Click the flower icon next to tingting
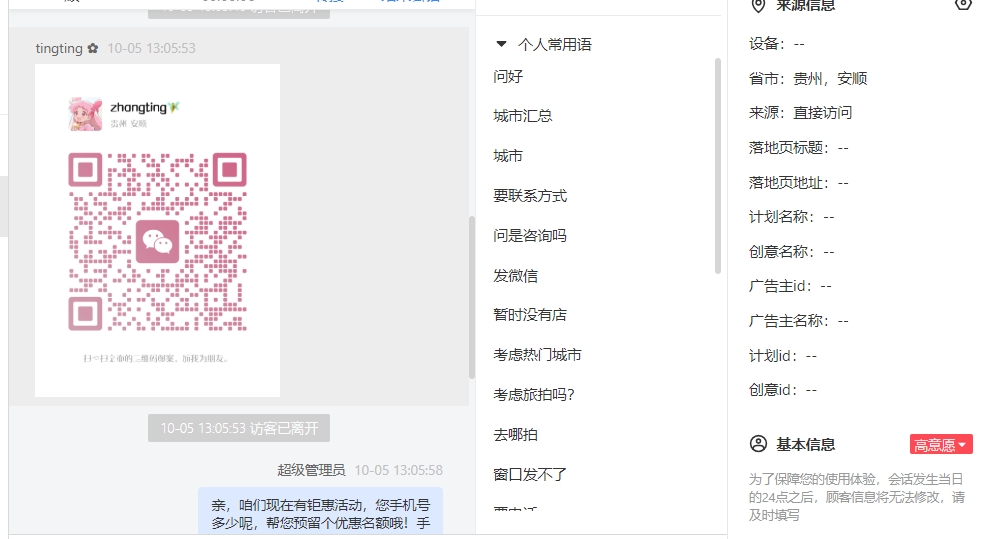 click(x=93, y=48)
